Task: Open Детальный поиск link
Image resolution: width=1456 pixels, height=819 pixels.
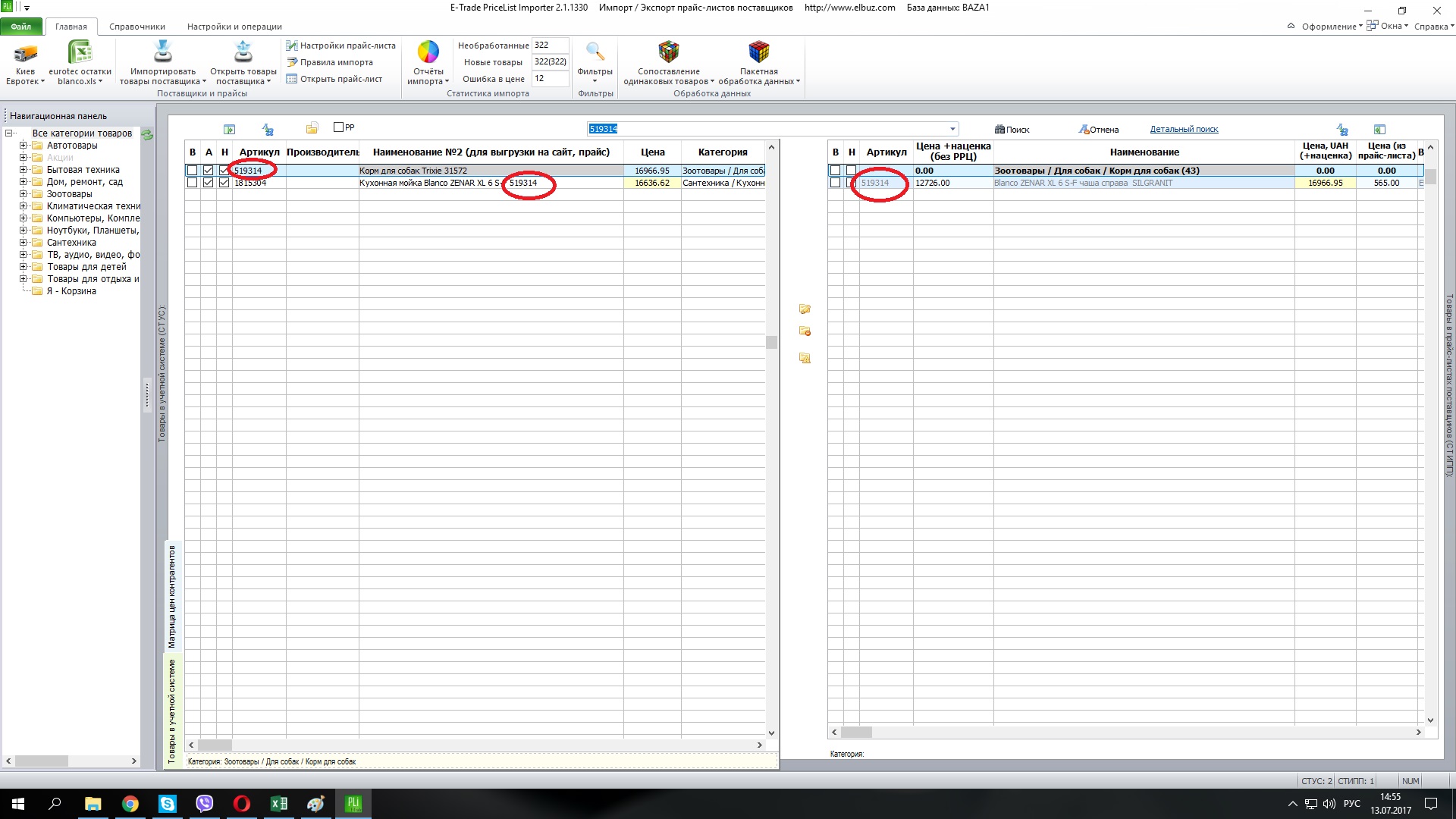Action: tap(1184, 130)
